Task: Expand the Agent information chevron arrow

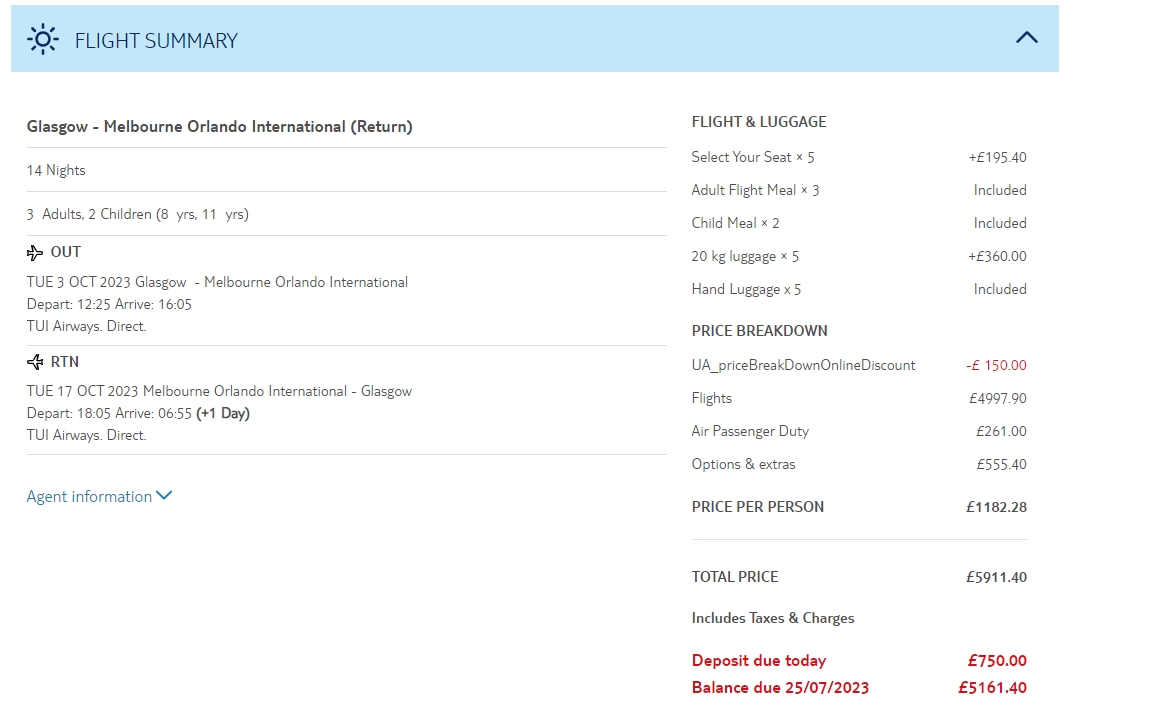Action: 164,495
